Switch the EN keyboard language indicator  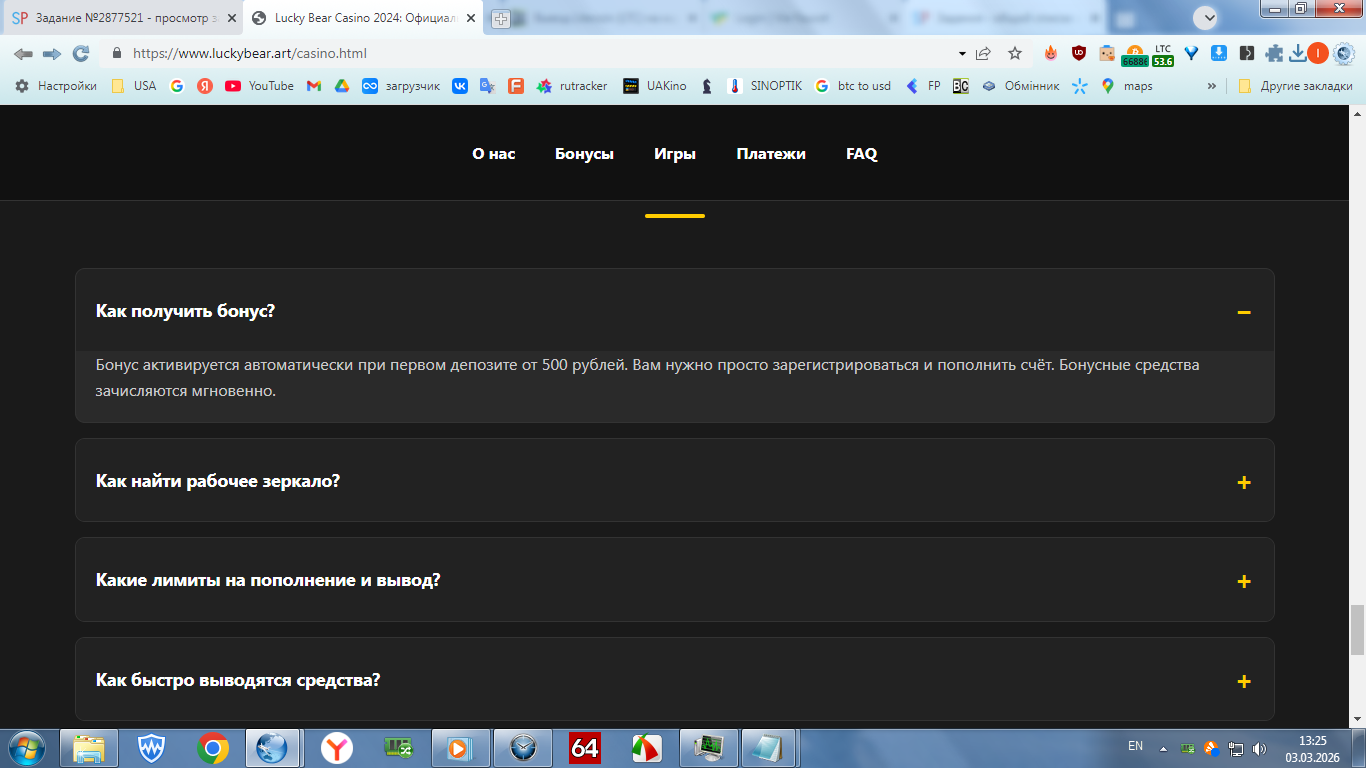(x=1135, y=746)
